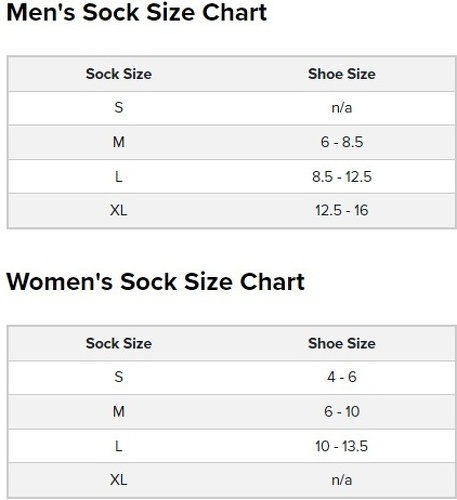Image resolution: width=457 pixels, height=500 pixels.
Task: Select Shoe Size header in women's table
Action: [x=342, y=343]
